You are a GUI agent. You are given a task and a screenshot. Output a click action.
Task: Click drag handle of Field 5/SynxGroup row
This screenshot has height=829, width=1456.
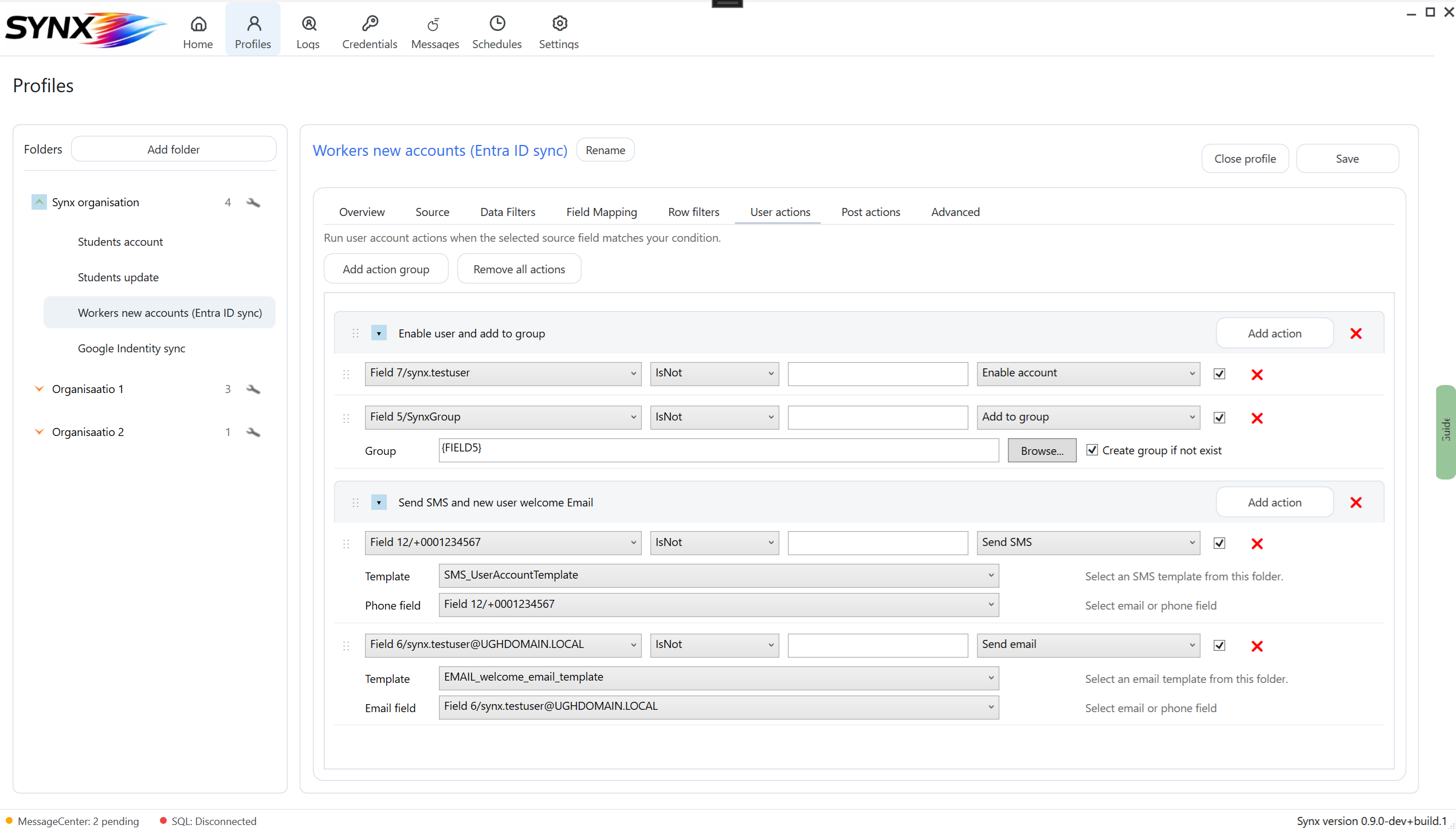click(x=346, y=418)
